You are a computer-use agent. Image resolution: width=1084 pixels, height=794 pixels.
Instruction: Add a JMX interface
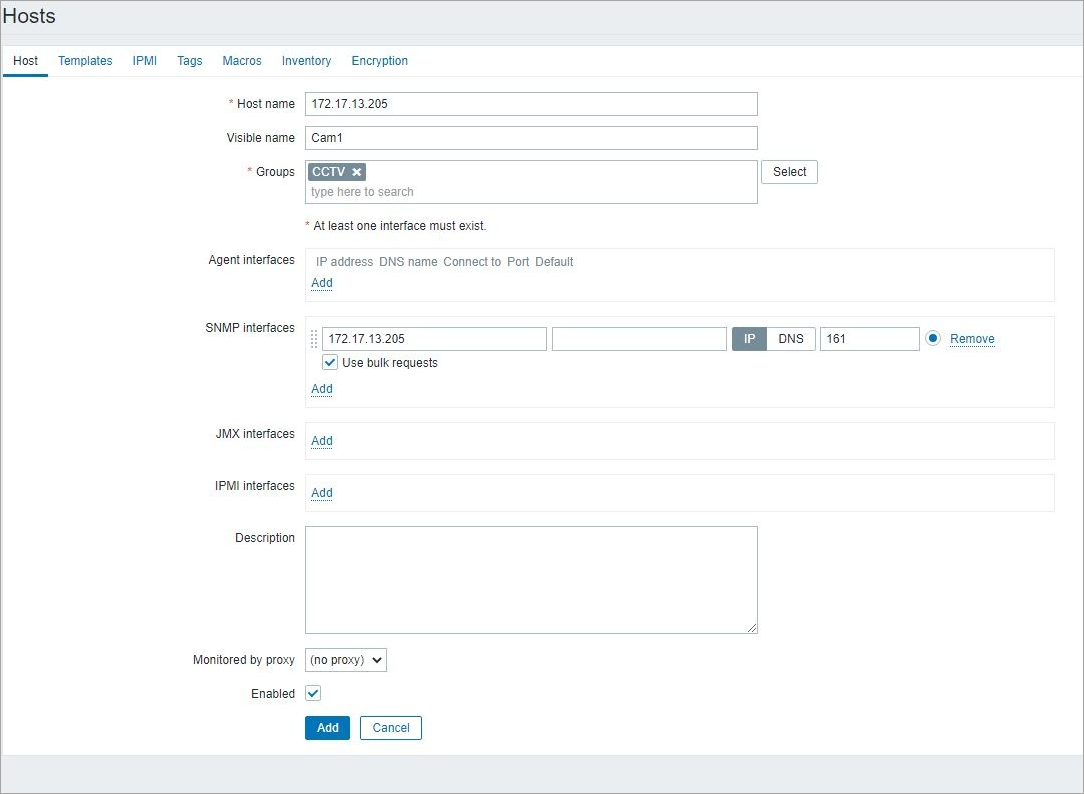(x=321, y=441)
